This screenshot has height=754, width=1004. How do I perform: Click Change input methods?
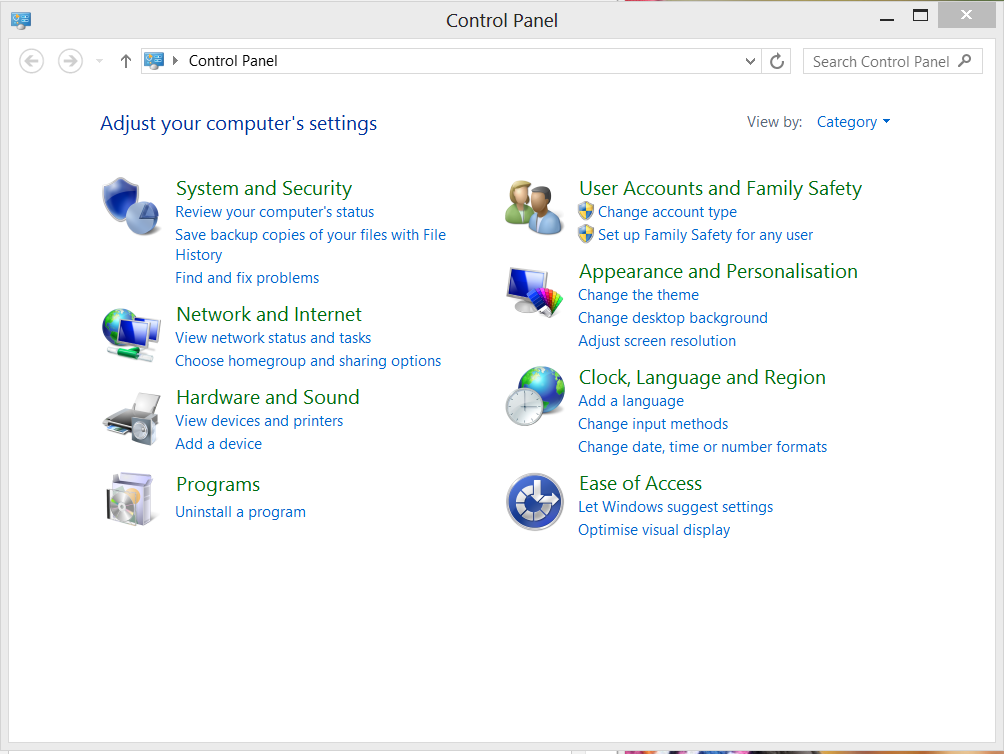pos(653,424)
